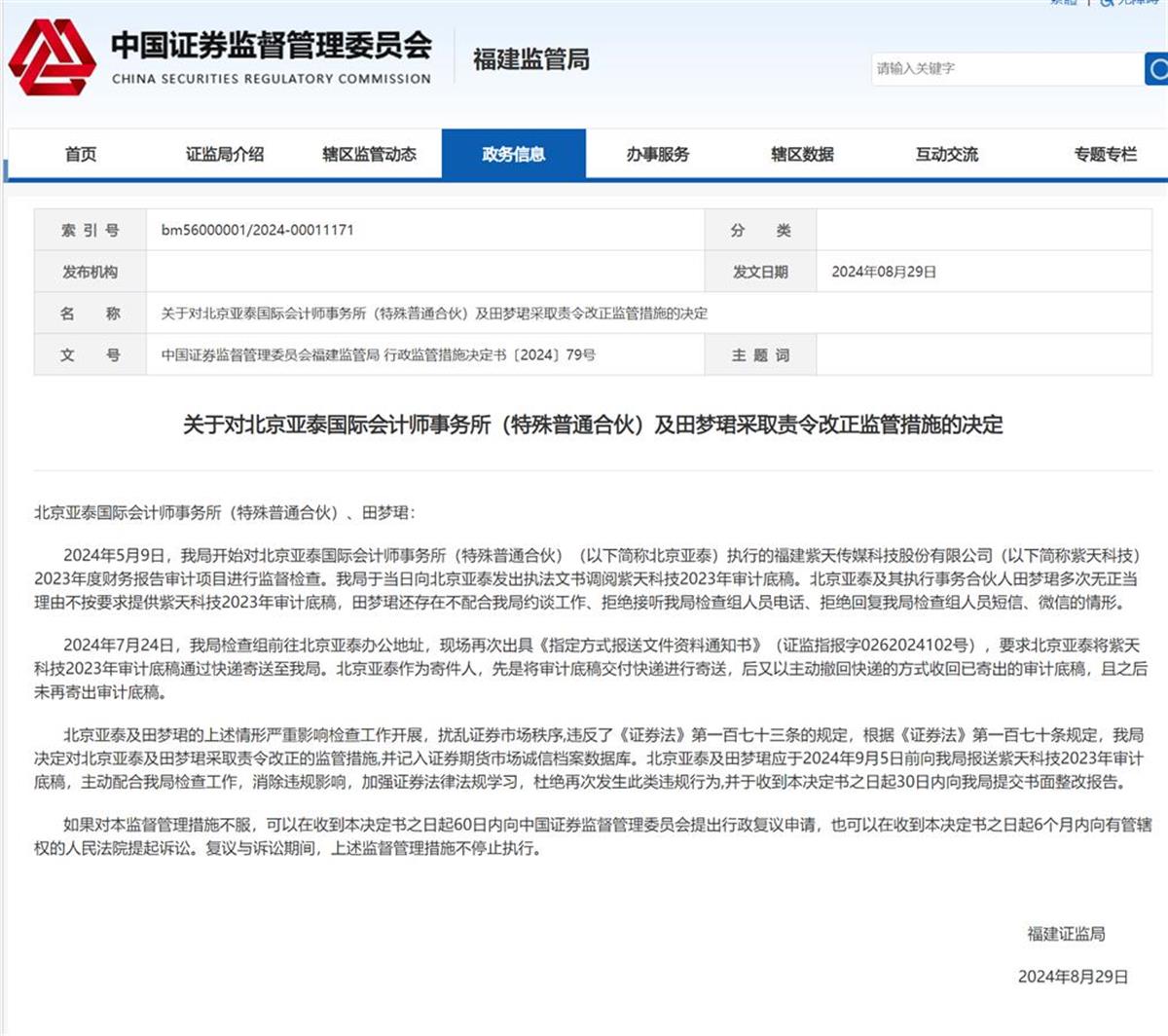Click the 文号 value ending in 79号
Image resolution: width=1168 pixels, height=1036 pixels.
[x=378, y=354]
